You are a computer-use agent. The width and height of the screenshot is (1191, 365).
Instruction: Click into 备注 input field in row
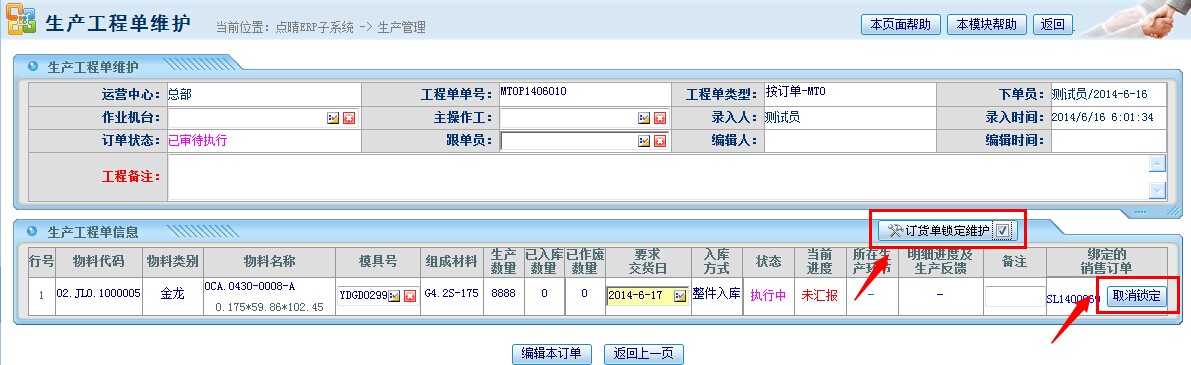click(1015, 296)
